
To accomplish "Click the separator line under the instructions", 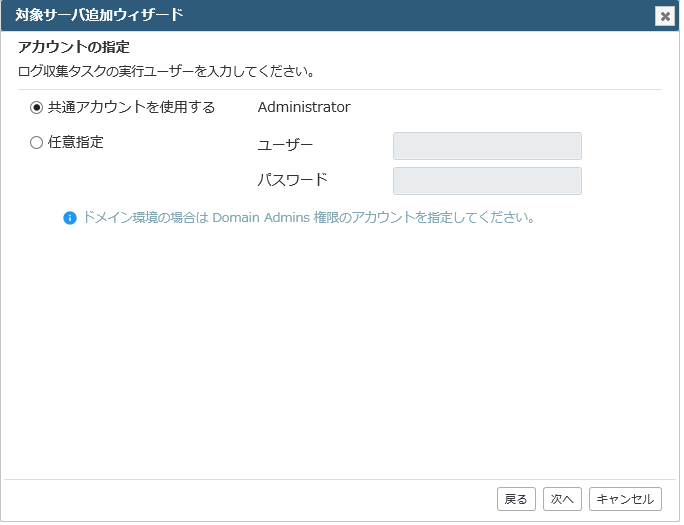I will coord(342,90).
